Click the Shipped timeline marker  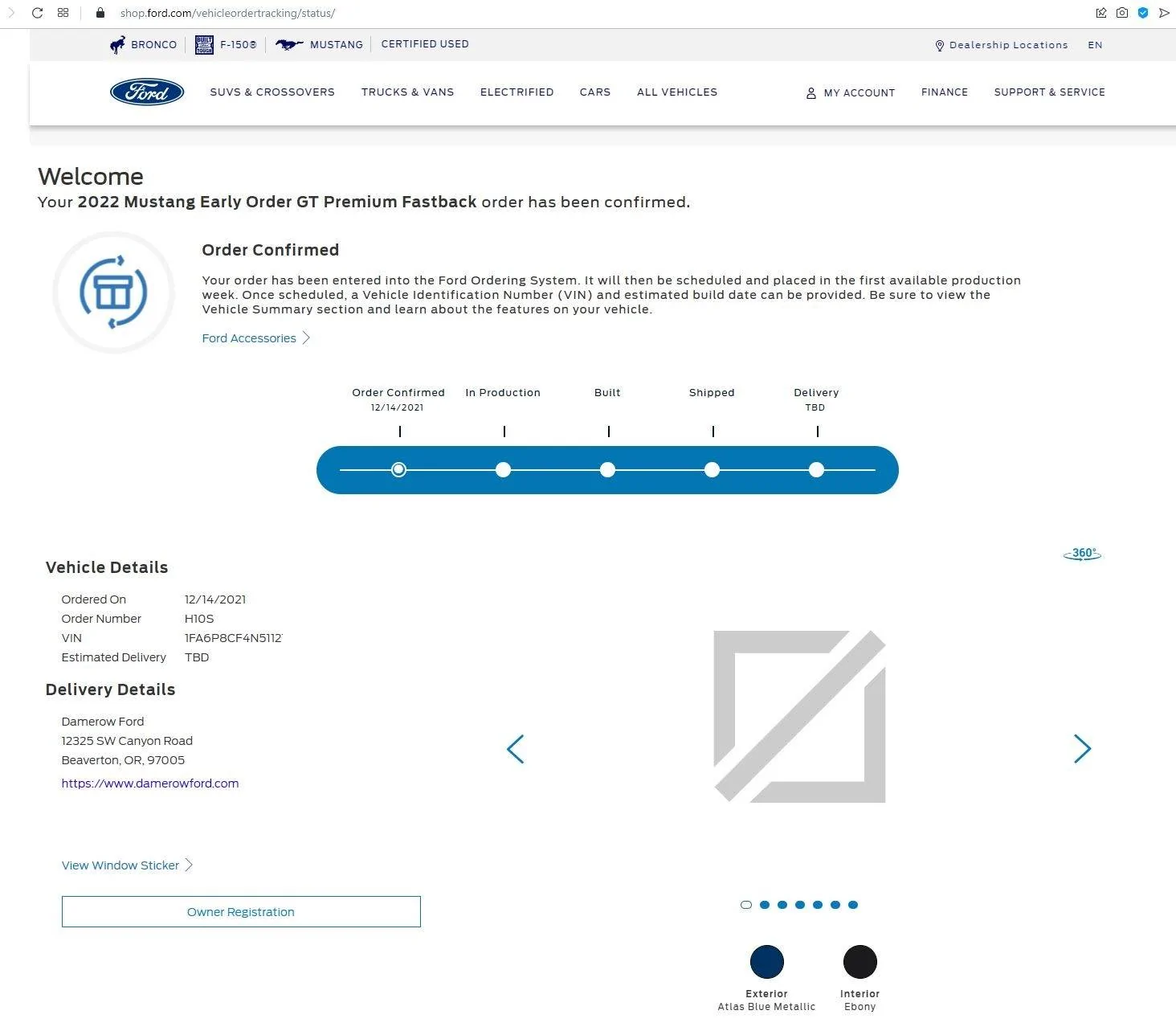coord(712,470)
